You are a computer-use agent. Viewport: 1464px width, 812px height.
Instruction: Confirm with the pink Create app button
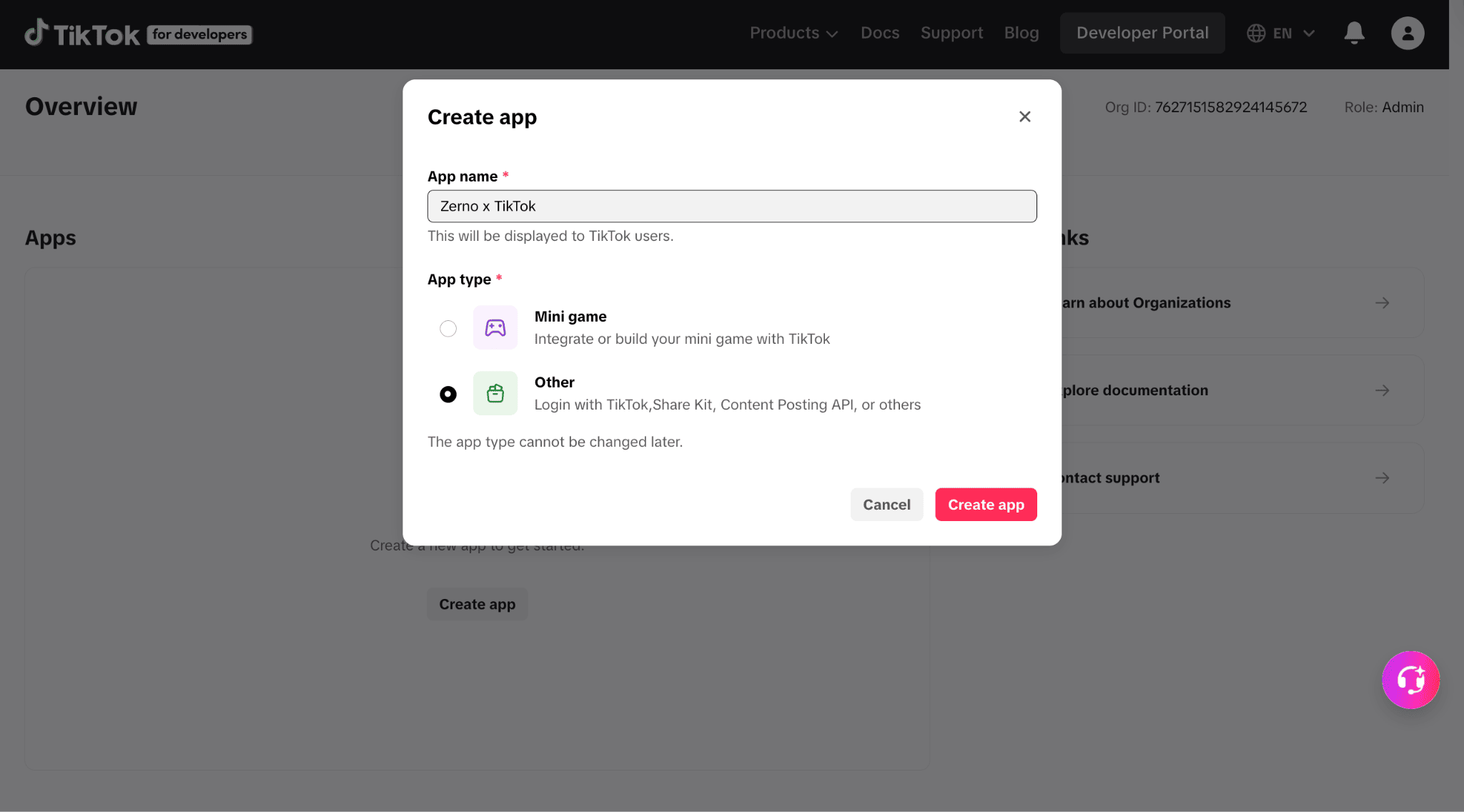pyautogui.click(x=986, y=505)
